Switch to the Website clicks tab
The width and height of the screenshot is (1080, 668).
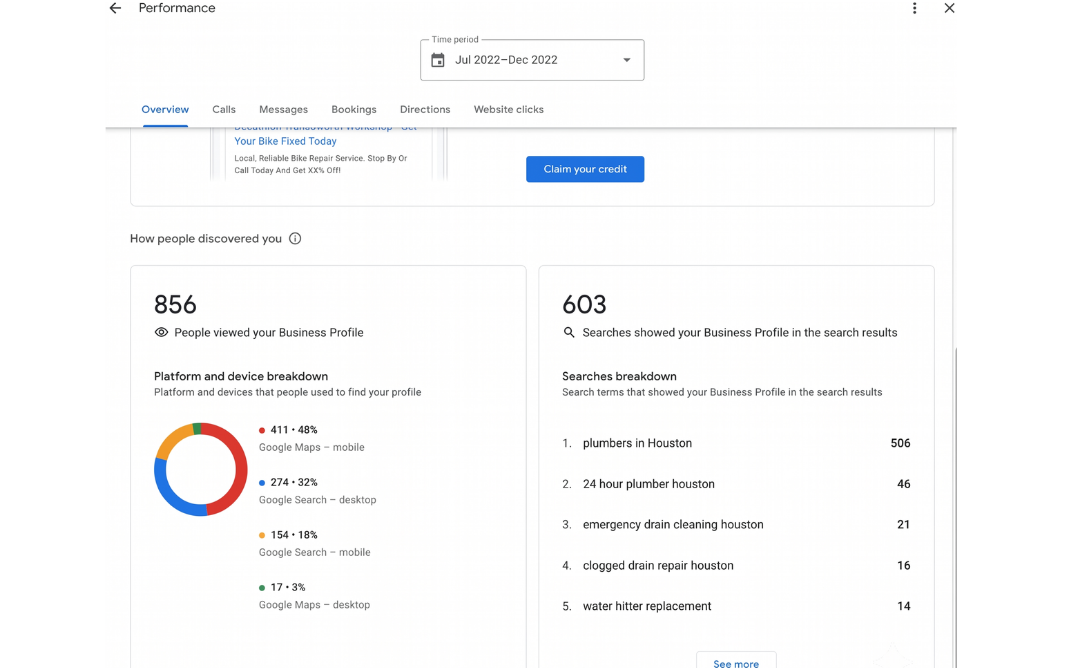click(x=508, y=109)
